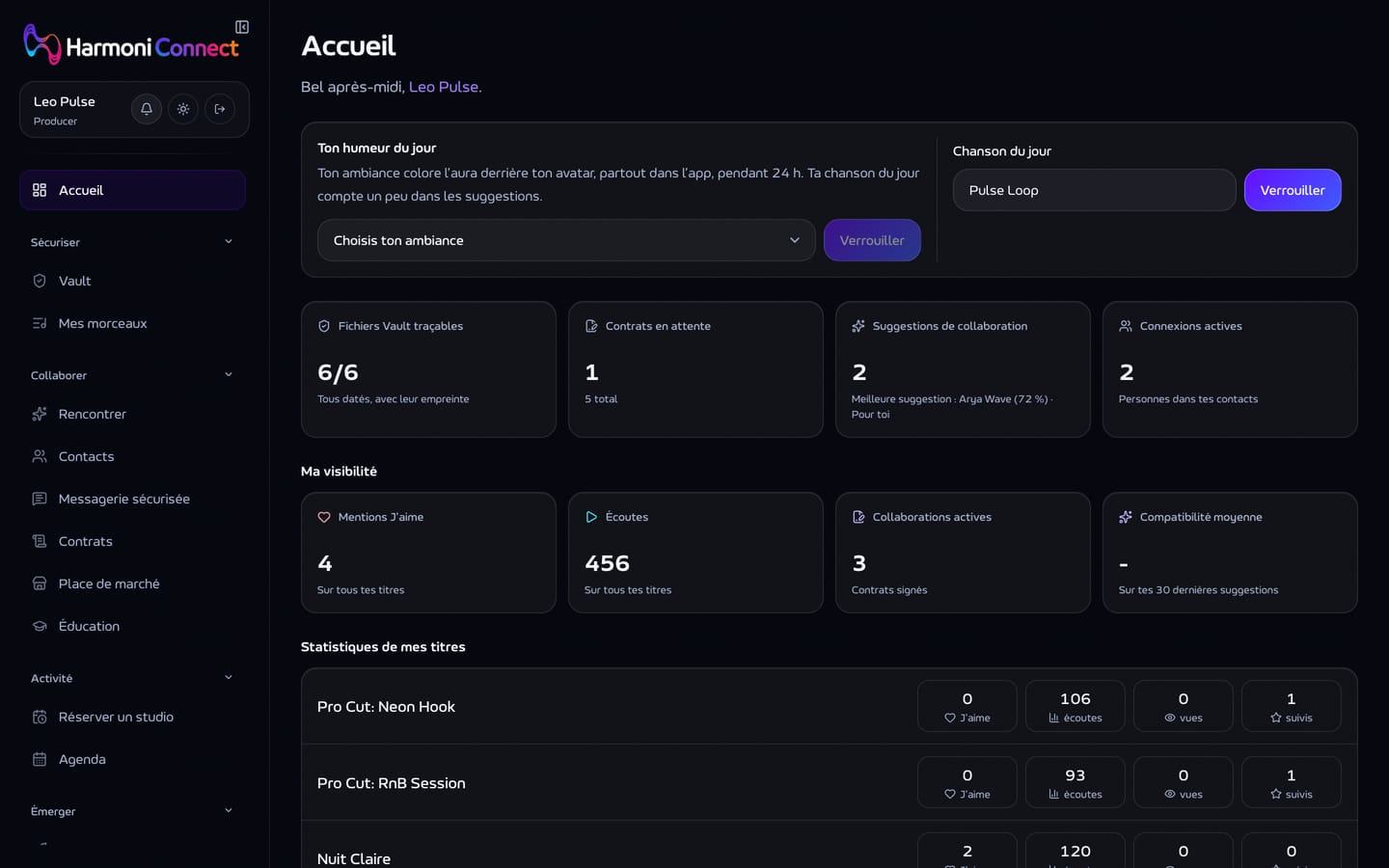Click Verrouiller beside Chanson du jour
The height and width of the screenshot is (868, 1389).
pos(1293,190)
